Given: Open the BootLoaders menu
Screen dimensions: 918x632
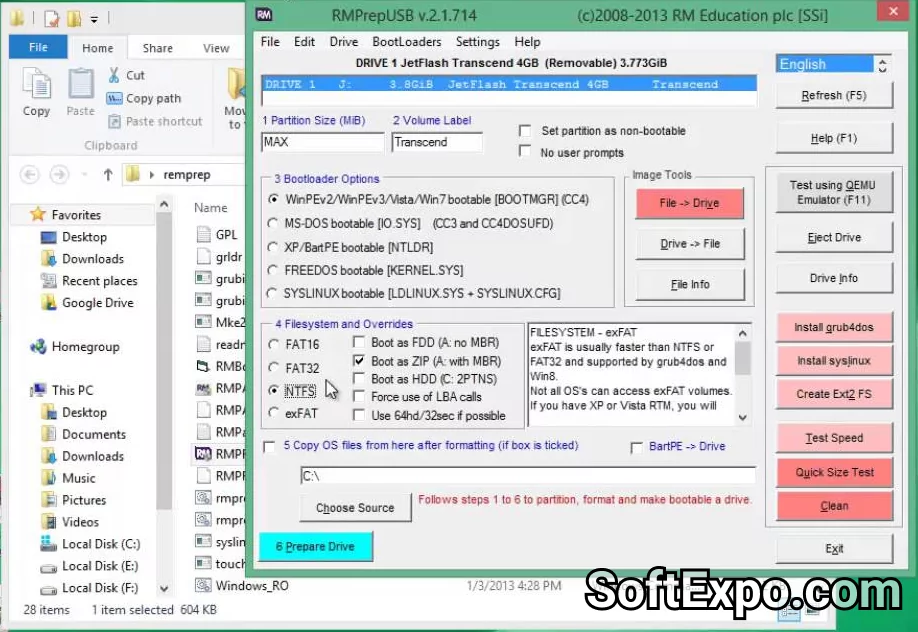Looking at the screenshot, I should (x=406, y=42).
